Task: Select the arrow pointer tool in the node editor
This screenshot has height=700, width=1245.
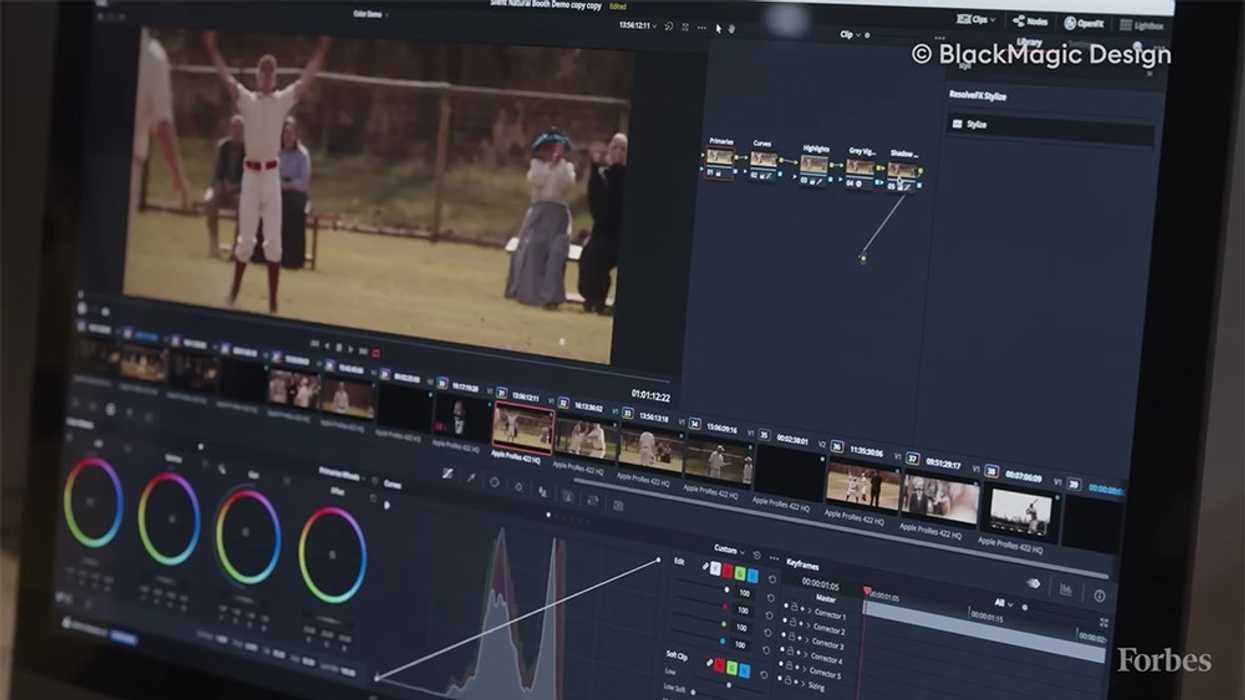Action: [718, 29]
